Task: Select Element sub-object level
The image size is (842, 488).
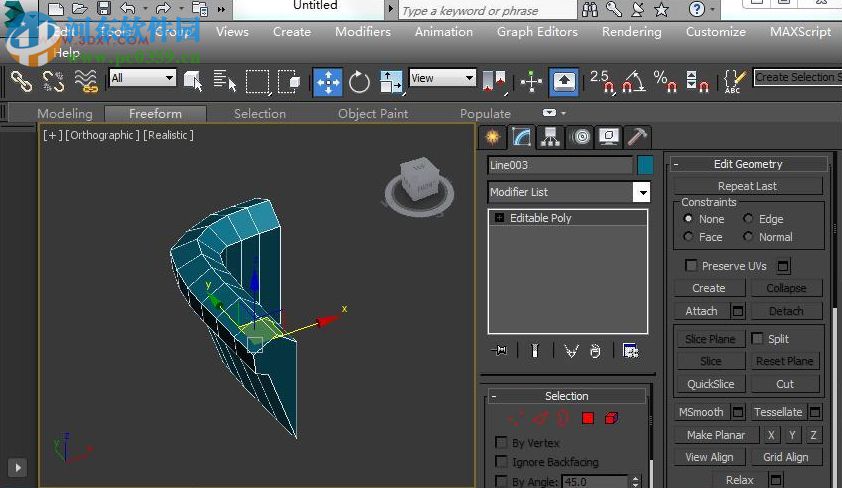Action: pos(612,418)
